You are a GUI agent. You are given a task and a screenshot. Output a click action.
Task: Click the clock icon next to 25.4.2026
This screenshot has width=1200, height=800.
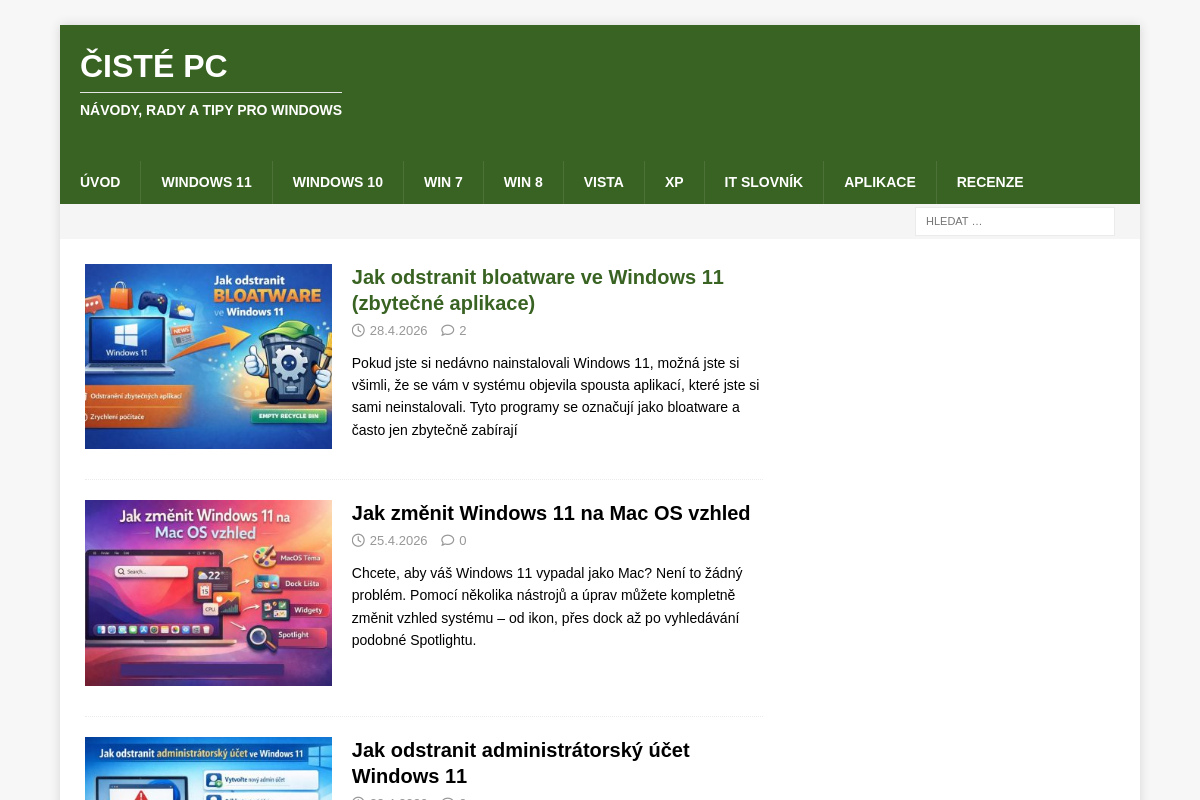click(358, 540)
